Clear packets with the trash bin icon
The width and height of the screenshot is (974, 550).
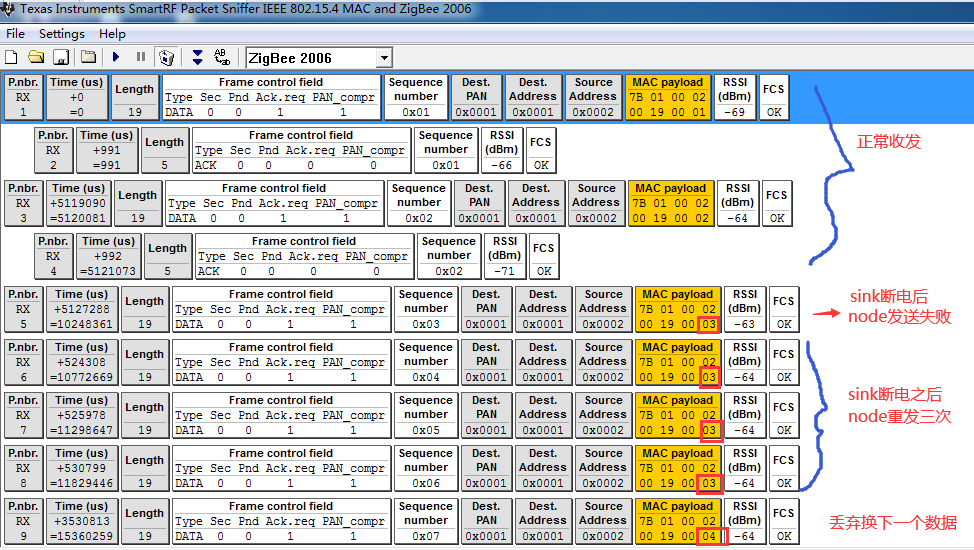pyautogui.click(x=166, y=58)
